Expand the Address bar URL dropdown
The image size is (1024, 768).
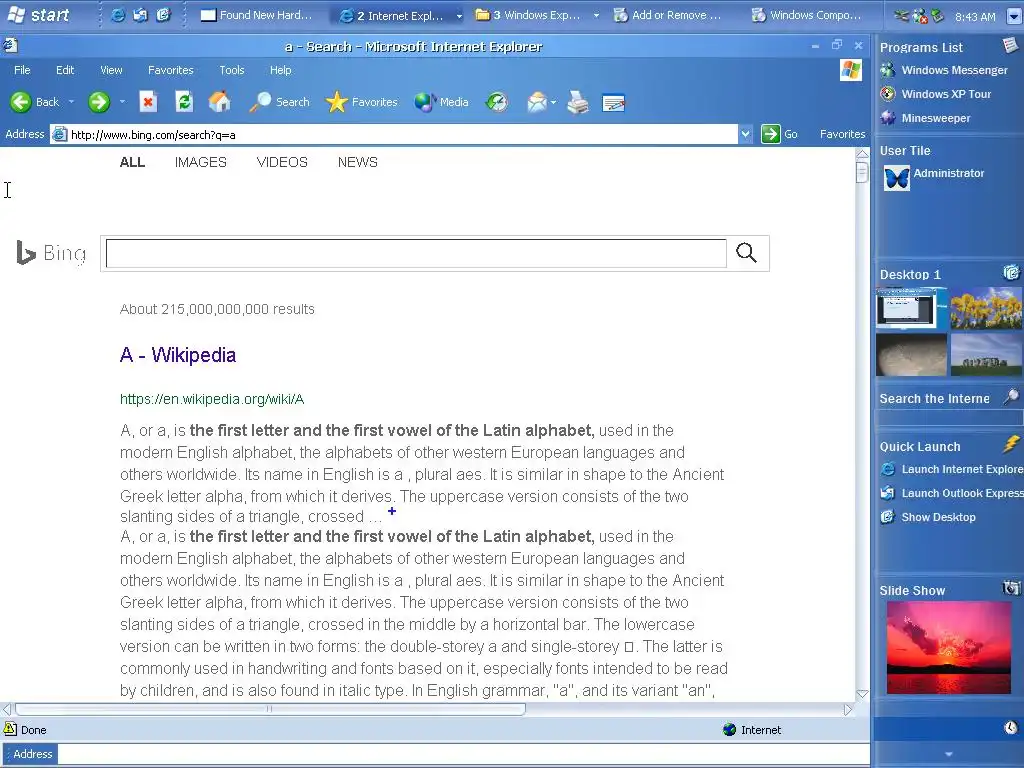pos(745,135)
